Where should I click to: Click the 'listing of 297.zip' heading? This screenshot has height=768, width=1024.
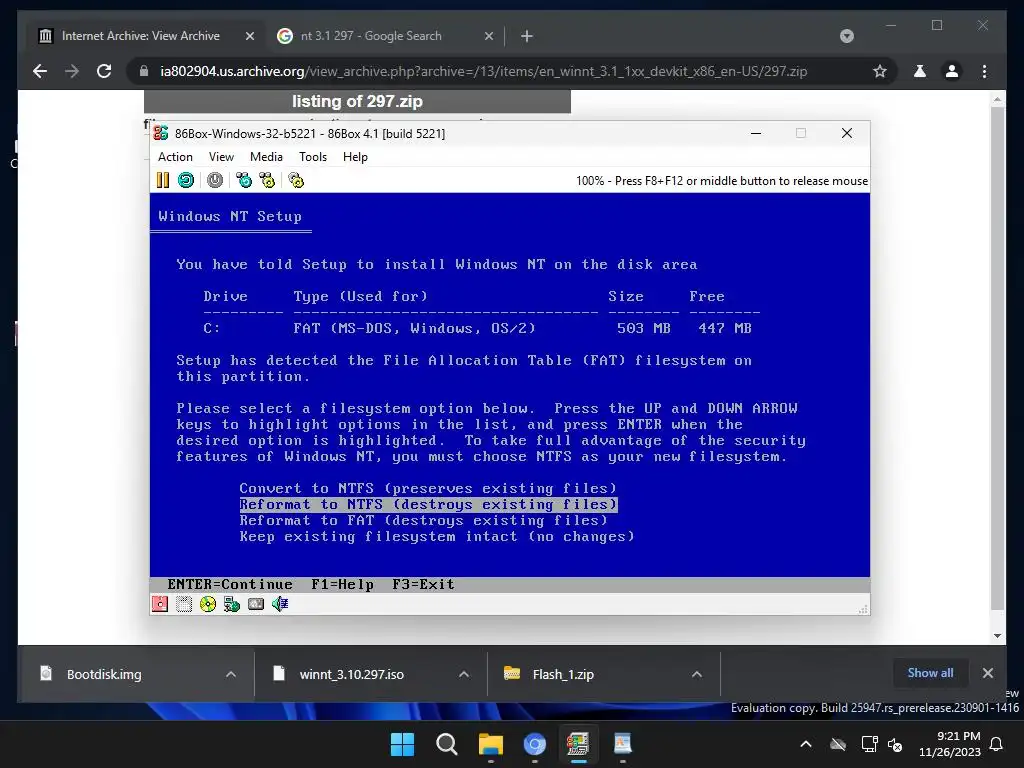[x=357, y=101]
